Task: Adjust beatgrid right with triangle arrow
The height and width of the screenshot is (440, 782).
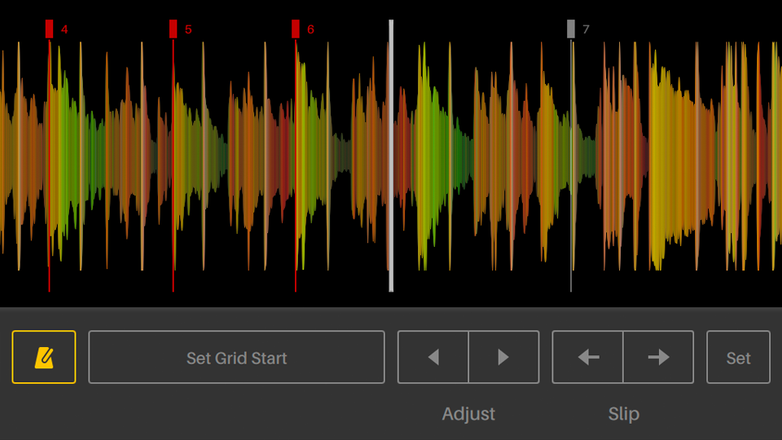Action: (504, 357)
